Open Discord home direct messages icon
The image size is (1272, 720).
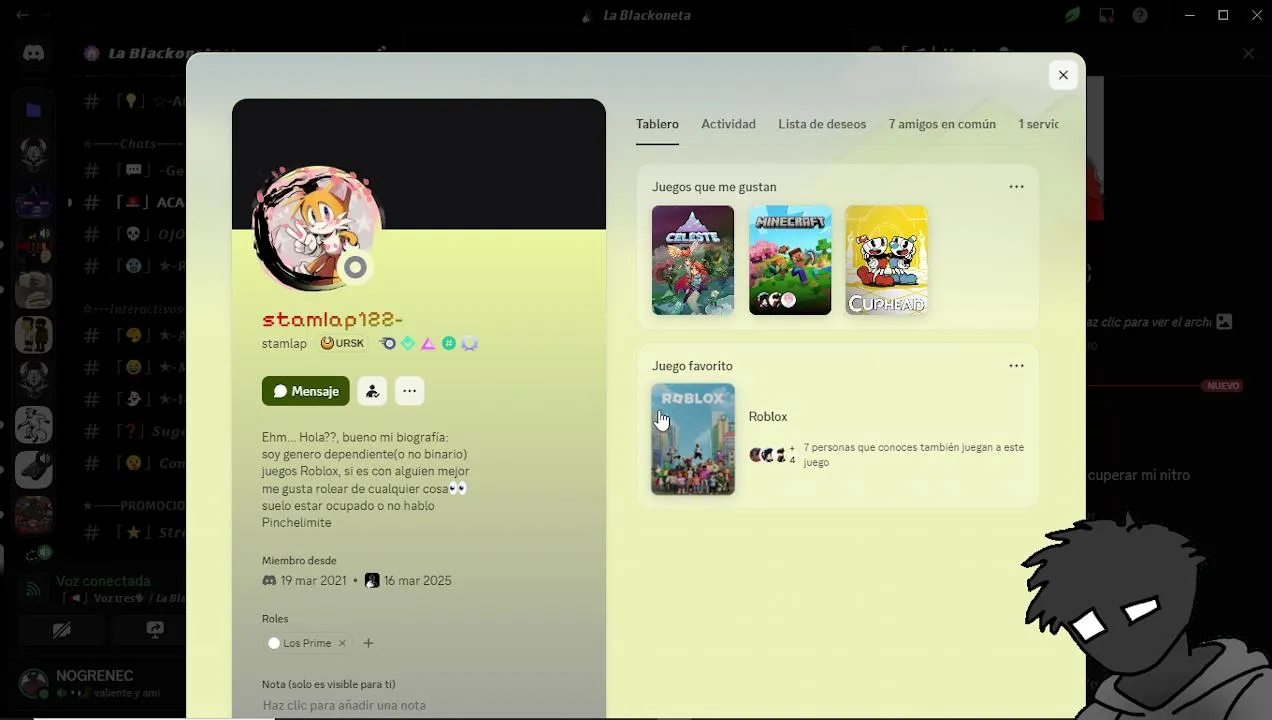[34, 53]
